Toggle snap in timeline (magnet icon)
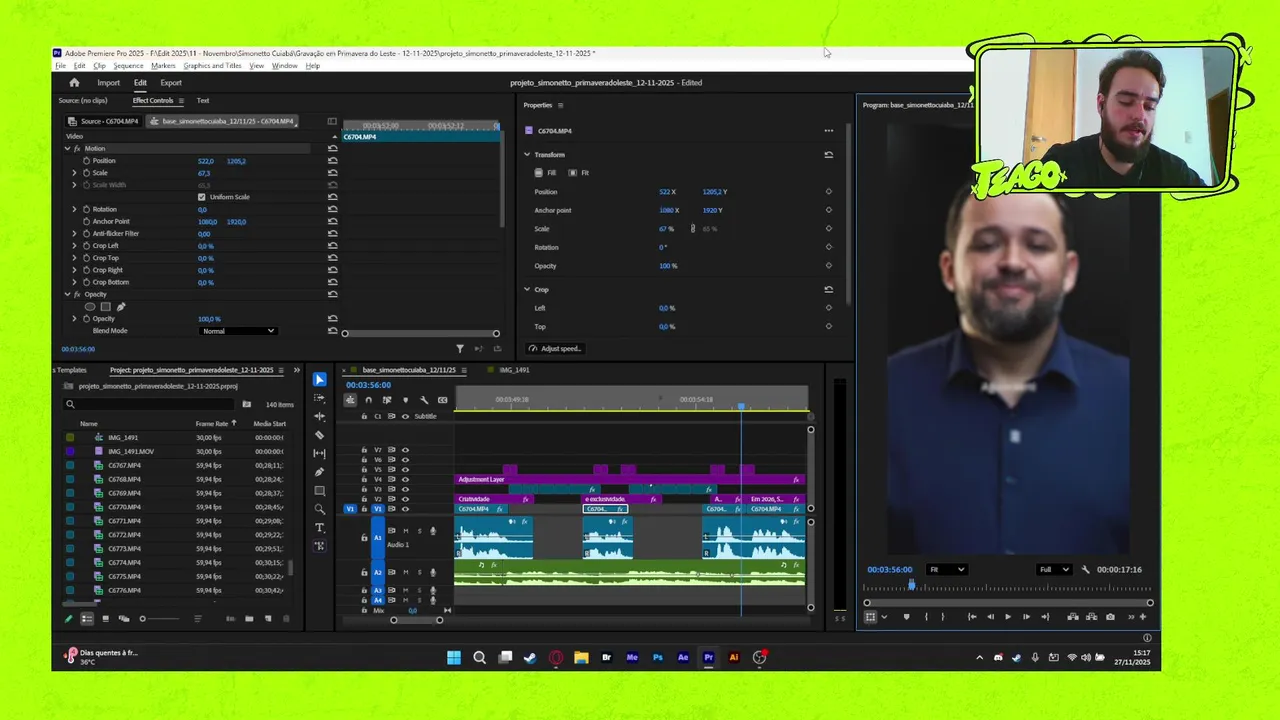This screenshot has height=720, width=1280. click(x=368, y=400)
